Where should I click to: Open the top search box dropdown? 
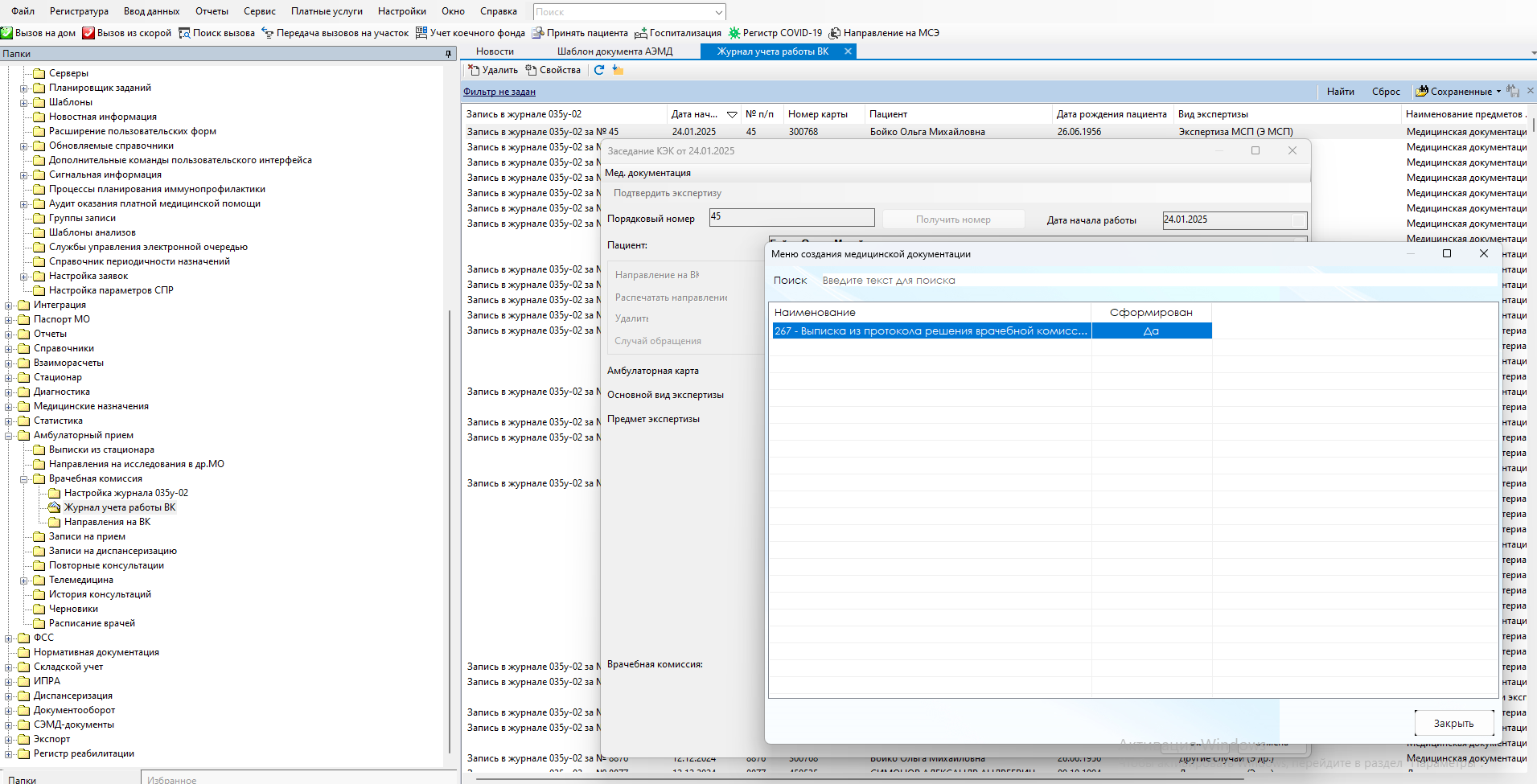(718, 12)
